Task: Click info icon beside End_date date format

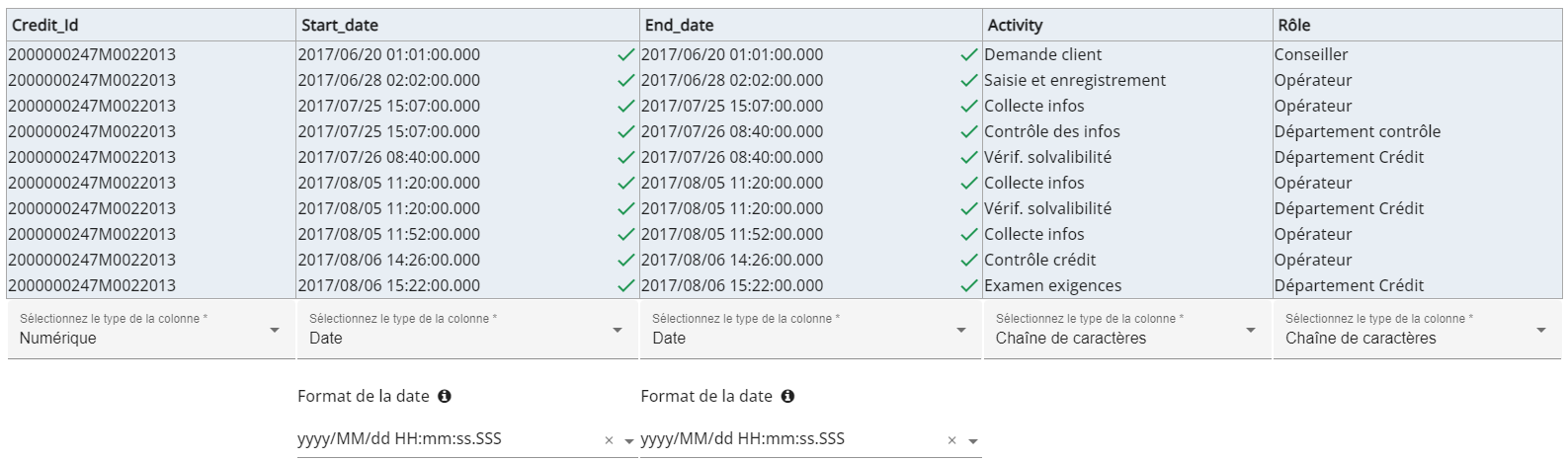Action: [x=787, y=396]
